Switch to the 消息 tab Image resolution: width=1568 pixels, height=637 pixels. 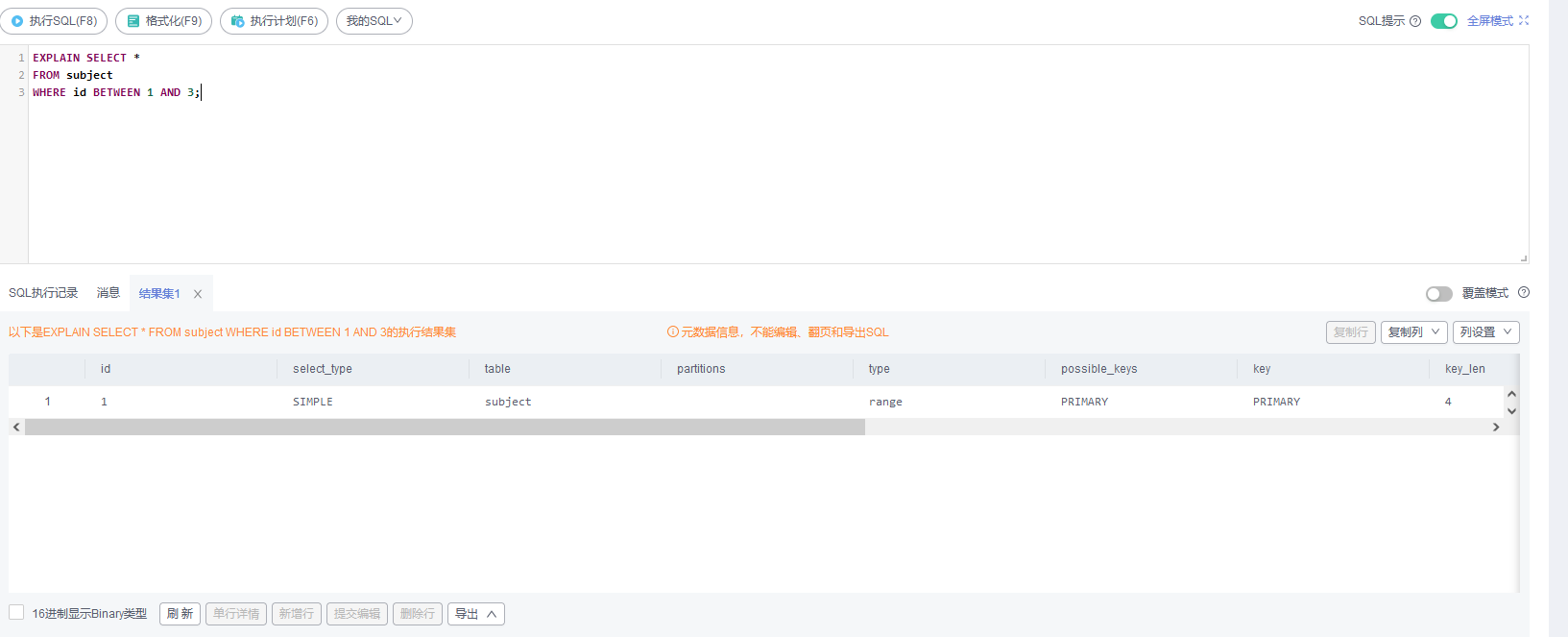click(109, 293)
